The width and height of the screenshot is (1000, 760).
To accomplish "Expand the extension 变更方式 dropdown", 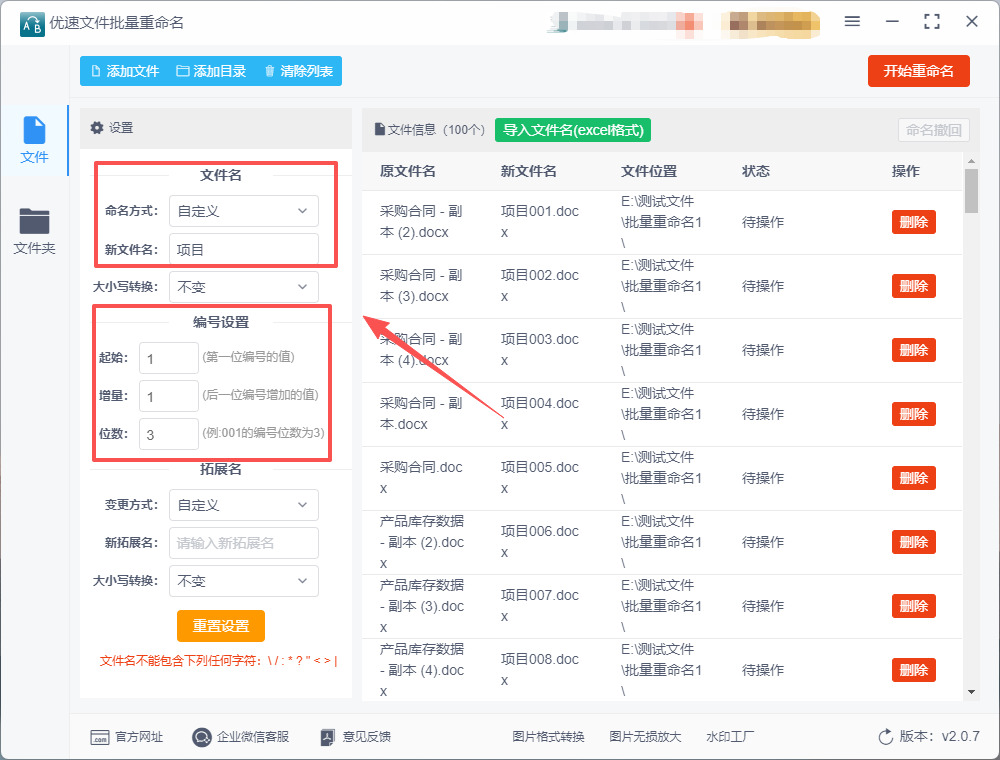I will (x=243, y=505).
